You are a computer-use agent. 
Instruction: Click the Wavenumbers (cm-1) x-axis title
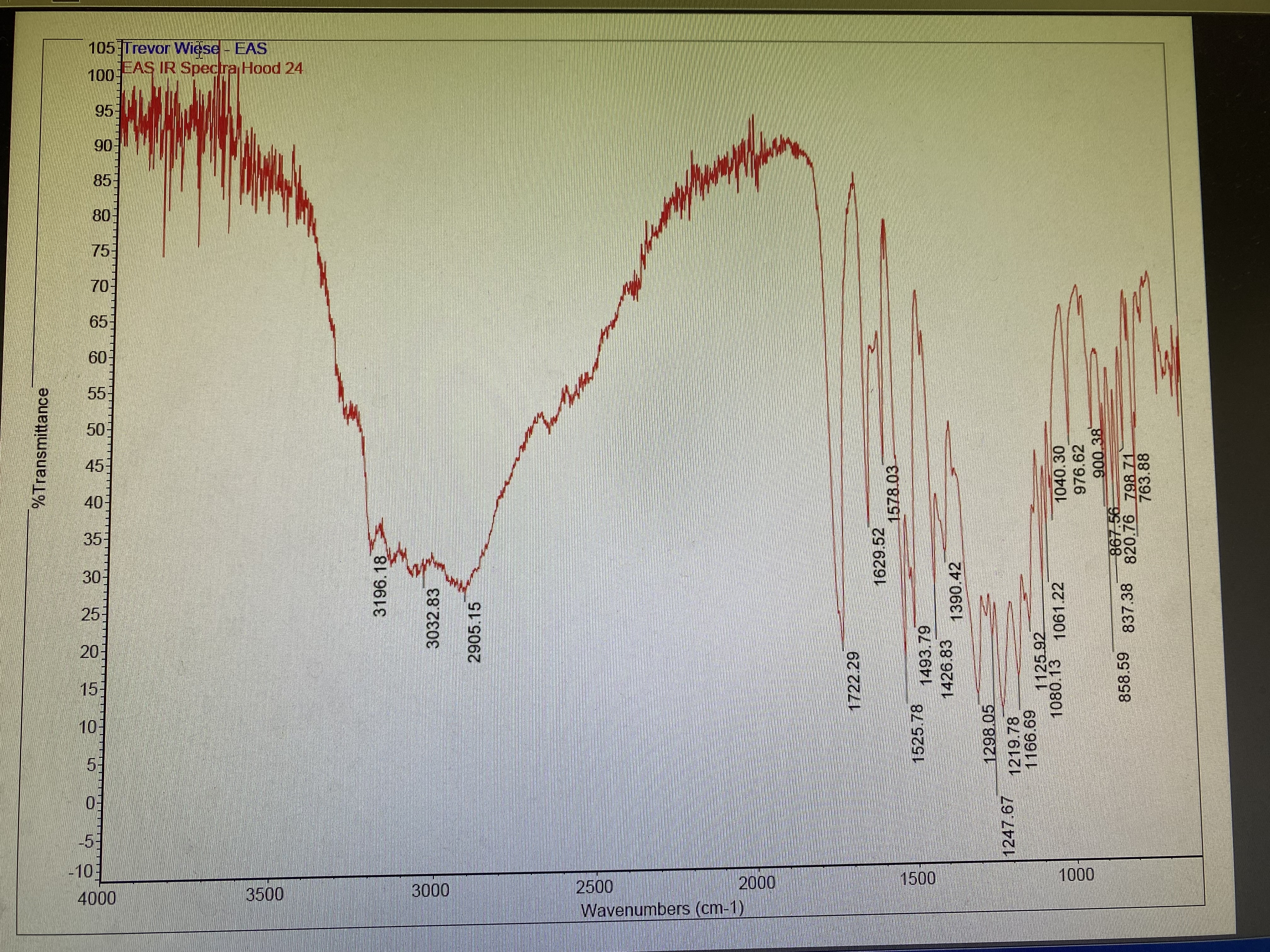click(x=661, y=909)
